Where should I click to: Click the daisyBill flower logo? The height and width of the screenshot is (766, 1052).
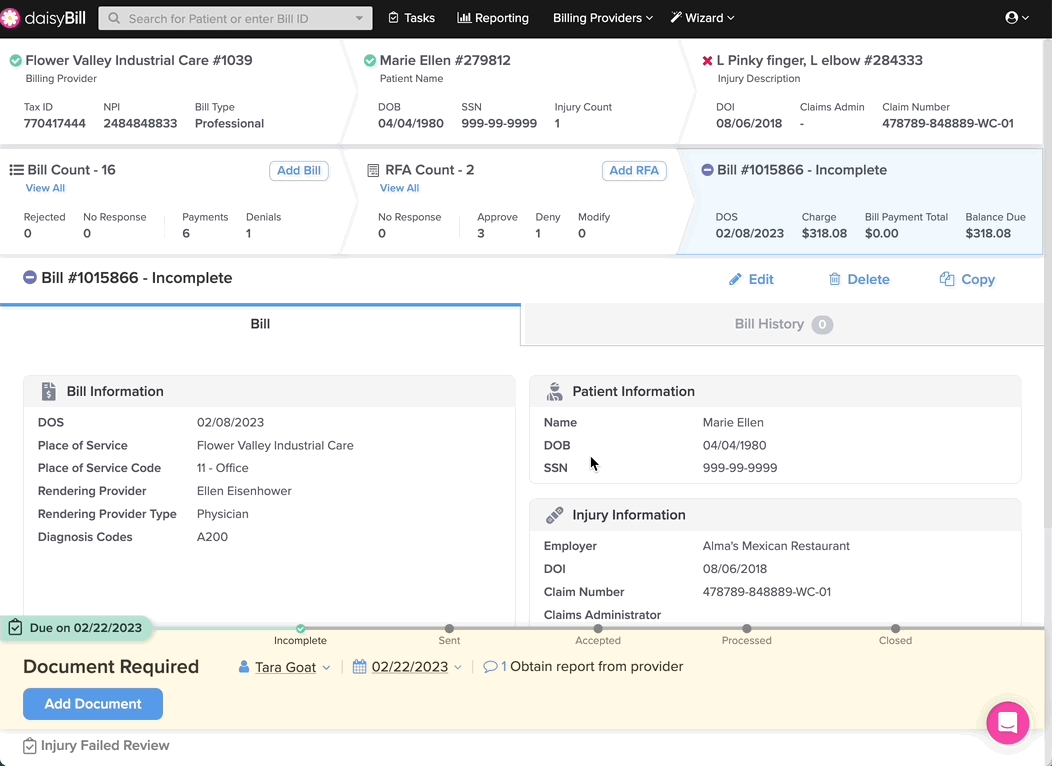coord(9,18)
